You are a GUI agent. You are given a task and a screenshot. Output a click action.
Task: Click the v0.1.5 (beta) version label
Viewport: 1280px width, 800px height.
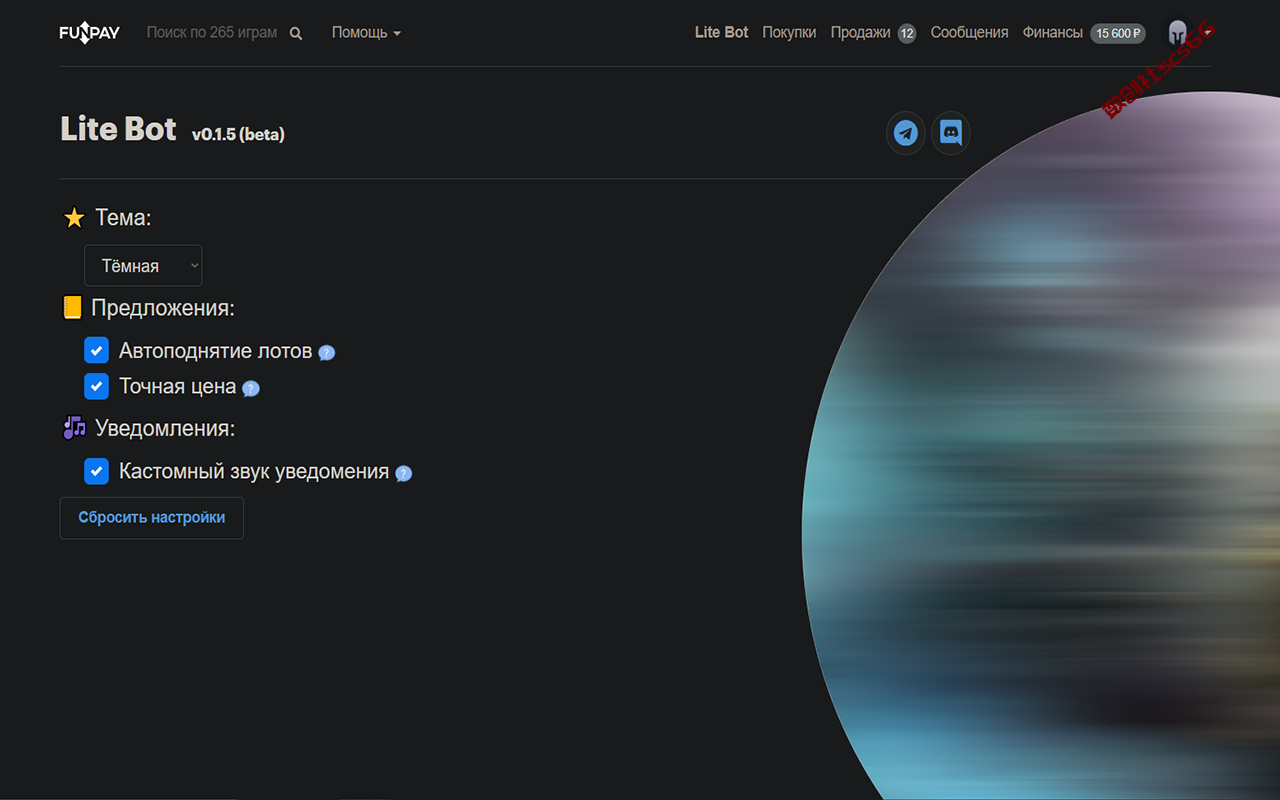[x=238, y=134]
